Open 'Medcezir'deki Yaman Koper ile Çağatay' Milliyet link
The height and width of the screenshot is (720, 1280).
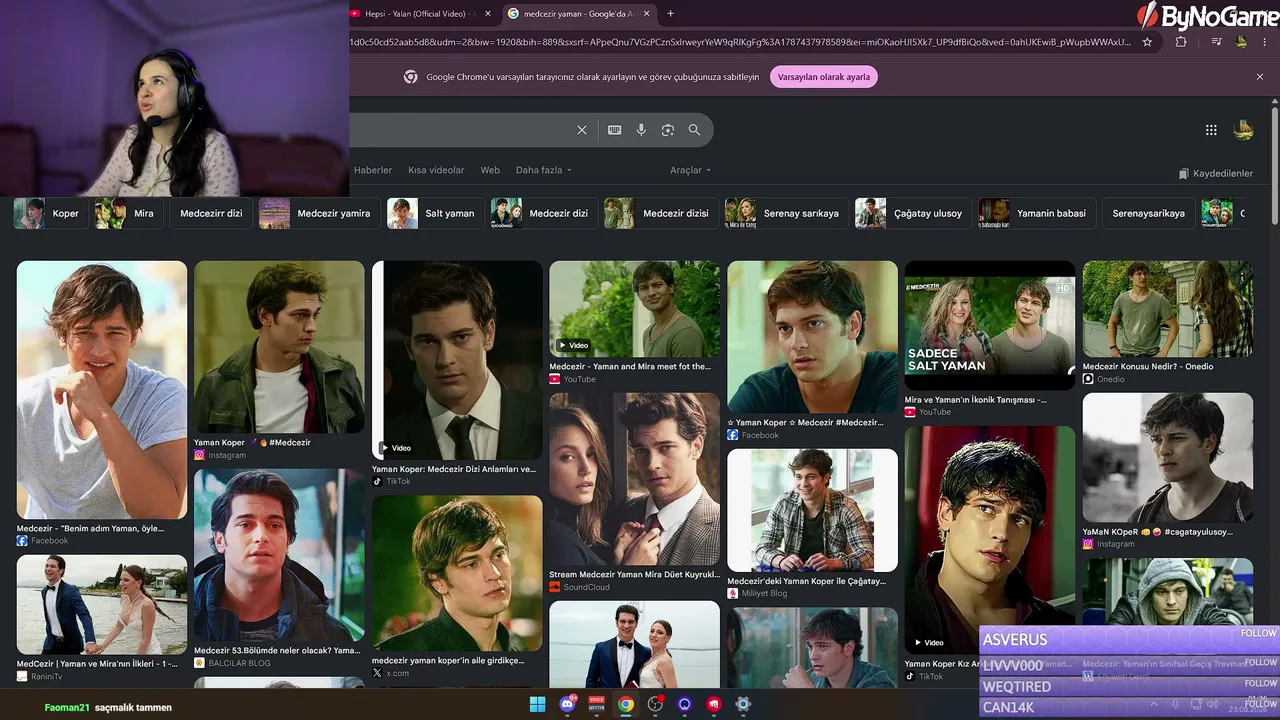click(806, 581)
